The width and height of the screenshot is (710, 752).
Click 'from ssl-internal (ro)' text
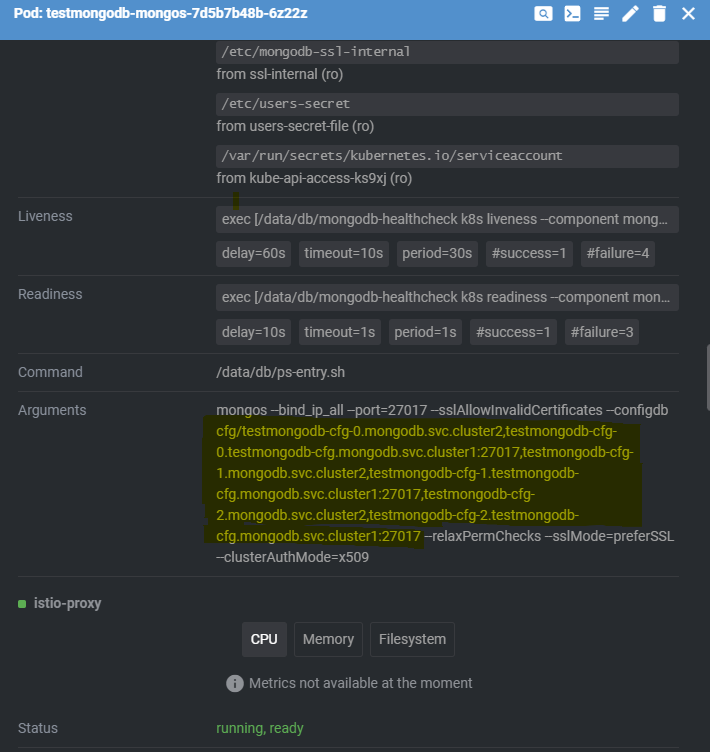[280, 74]
